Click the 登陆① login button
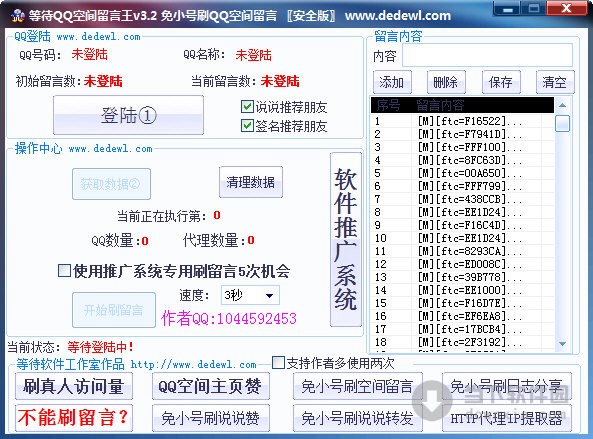 pyautogui.click(x=128, y=115)
